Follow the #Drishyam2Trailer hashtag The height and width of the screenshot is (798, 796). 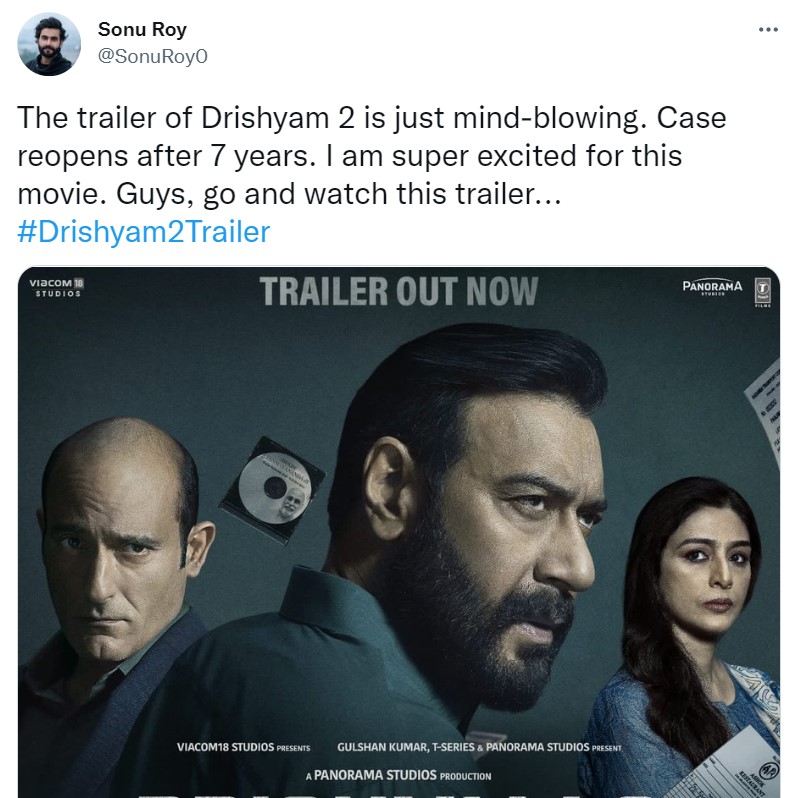point(144,232)
